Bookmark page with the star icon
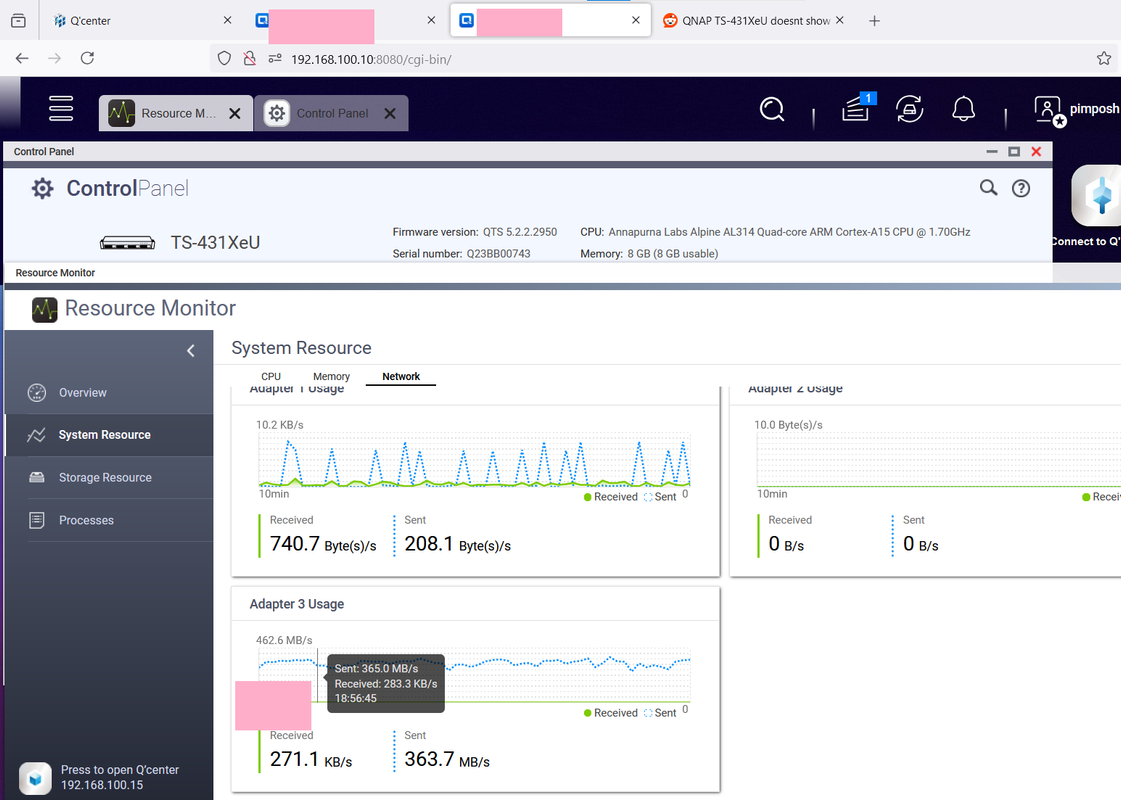The height and width of the screenshot is (800, 1121). click(1104, 59)
